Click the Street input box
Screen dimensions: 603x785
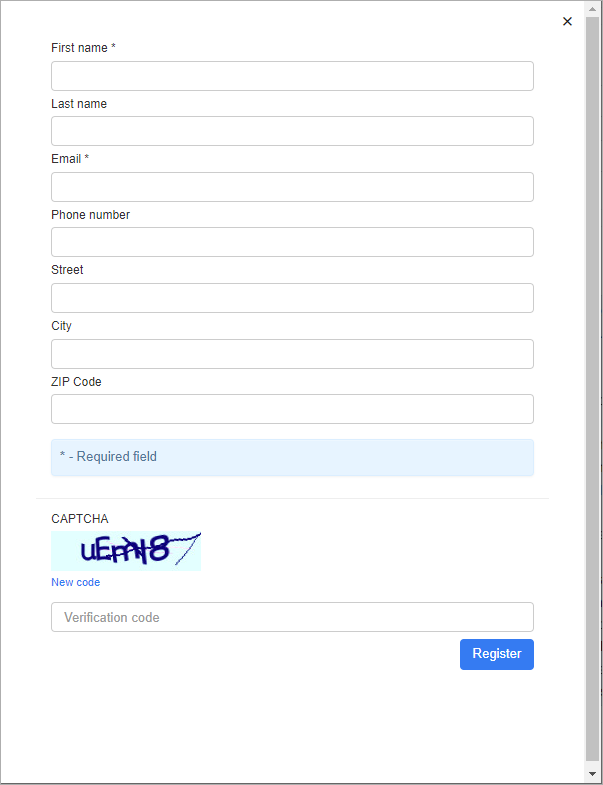[292, 298]
